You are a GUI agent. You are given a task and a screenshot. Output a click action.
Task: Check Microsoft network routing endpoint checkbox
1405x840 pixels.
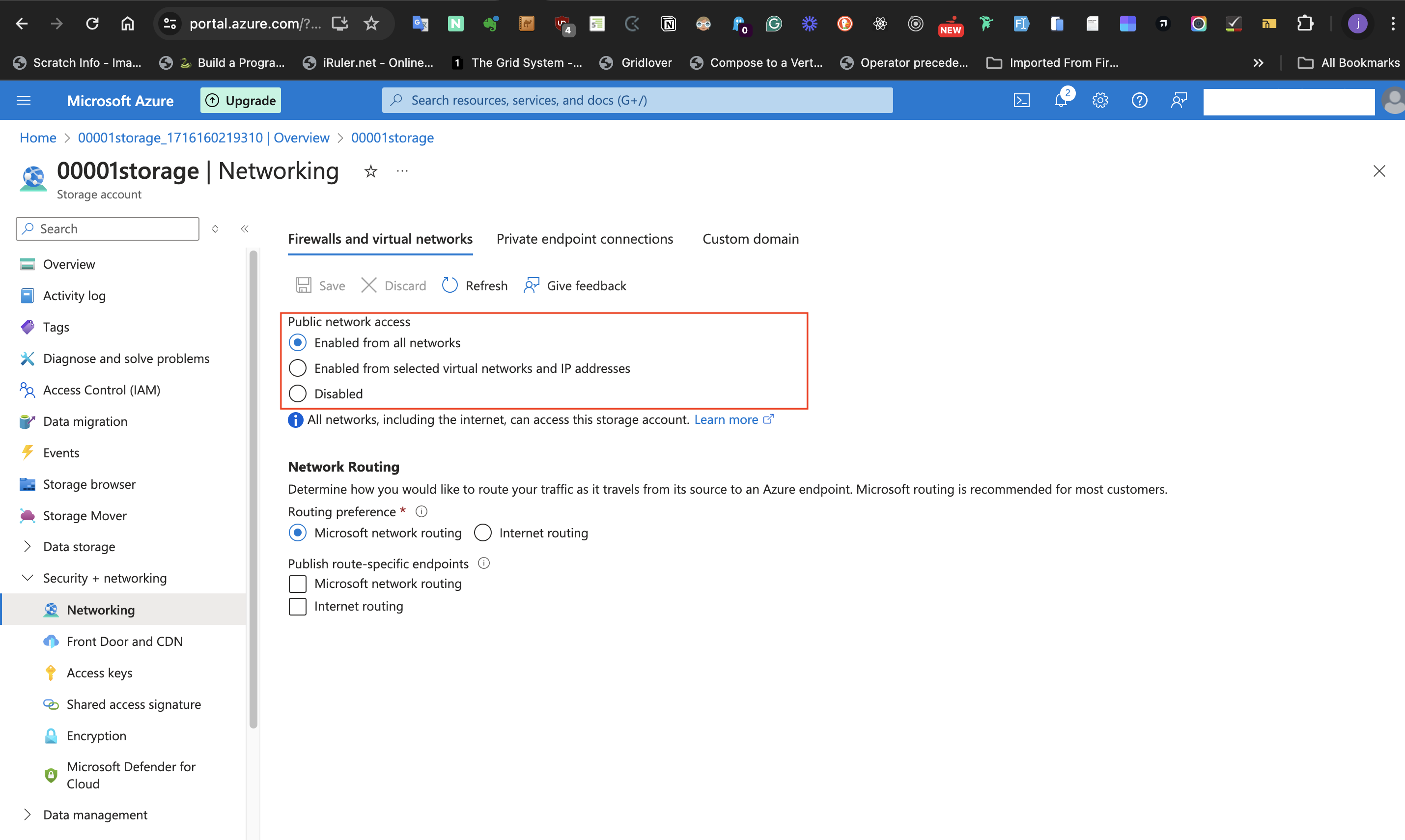[298, 584]
